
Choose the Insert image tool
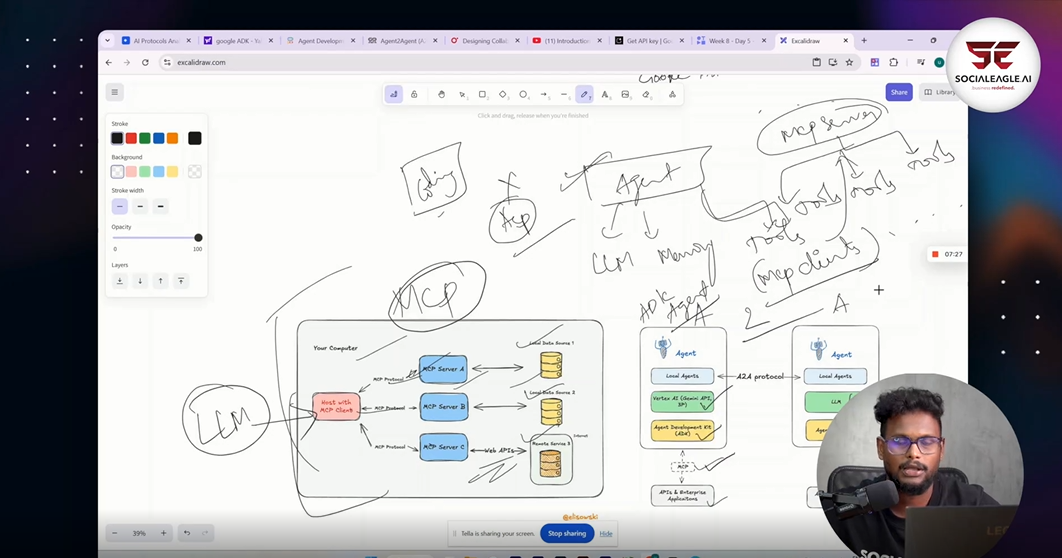pos(625,94)
